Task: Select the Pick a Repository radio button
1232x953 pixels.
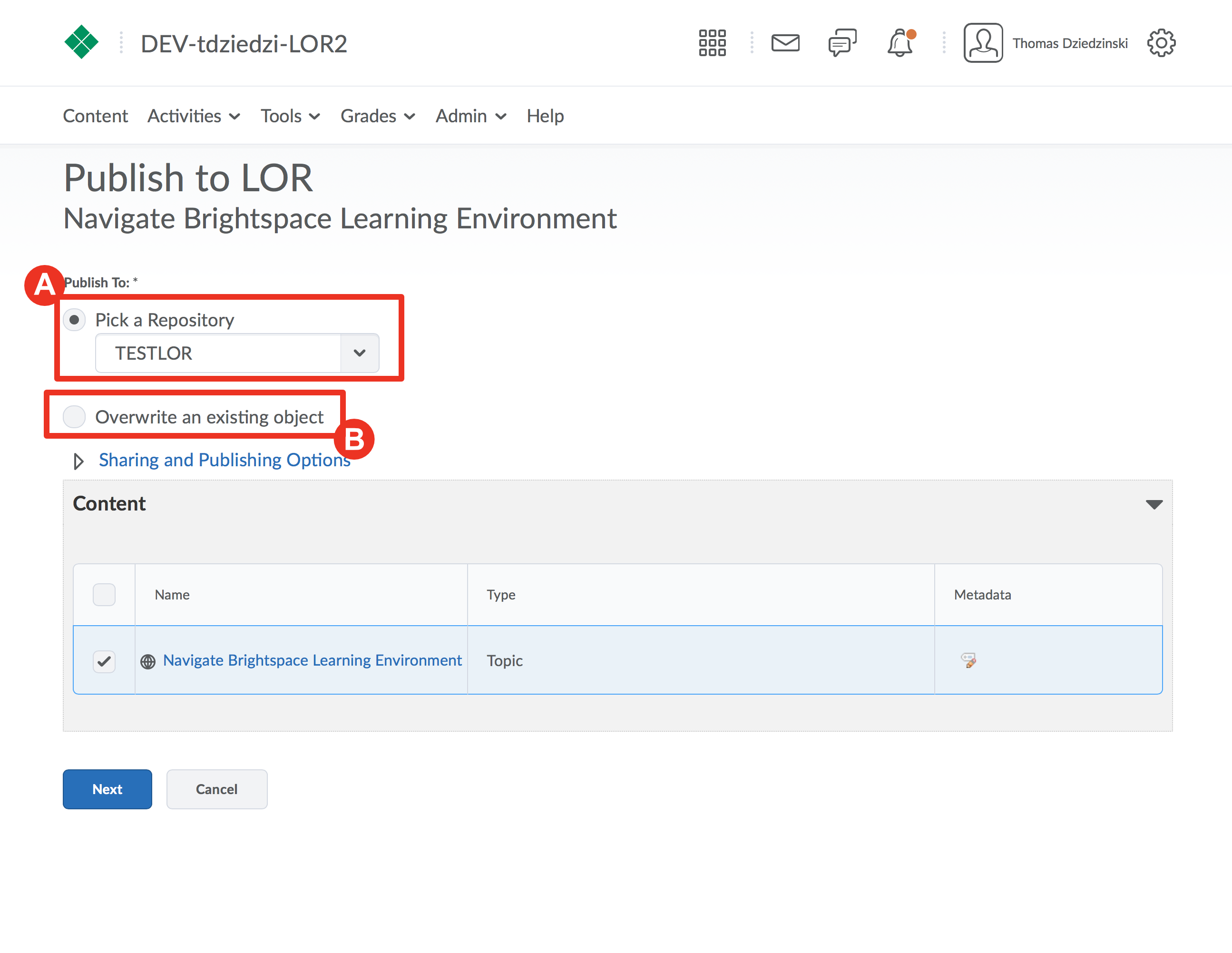Action: coord(75,320)
